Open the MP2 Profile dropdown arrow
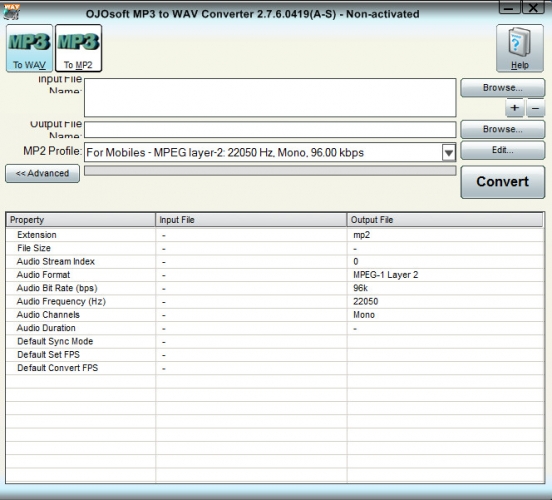 point(448,153)
